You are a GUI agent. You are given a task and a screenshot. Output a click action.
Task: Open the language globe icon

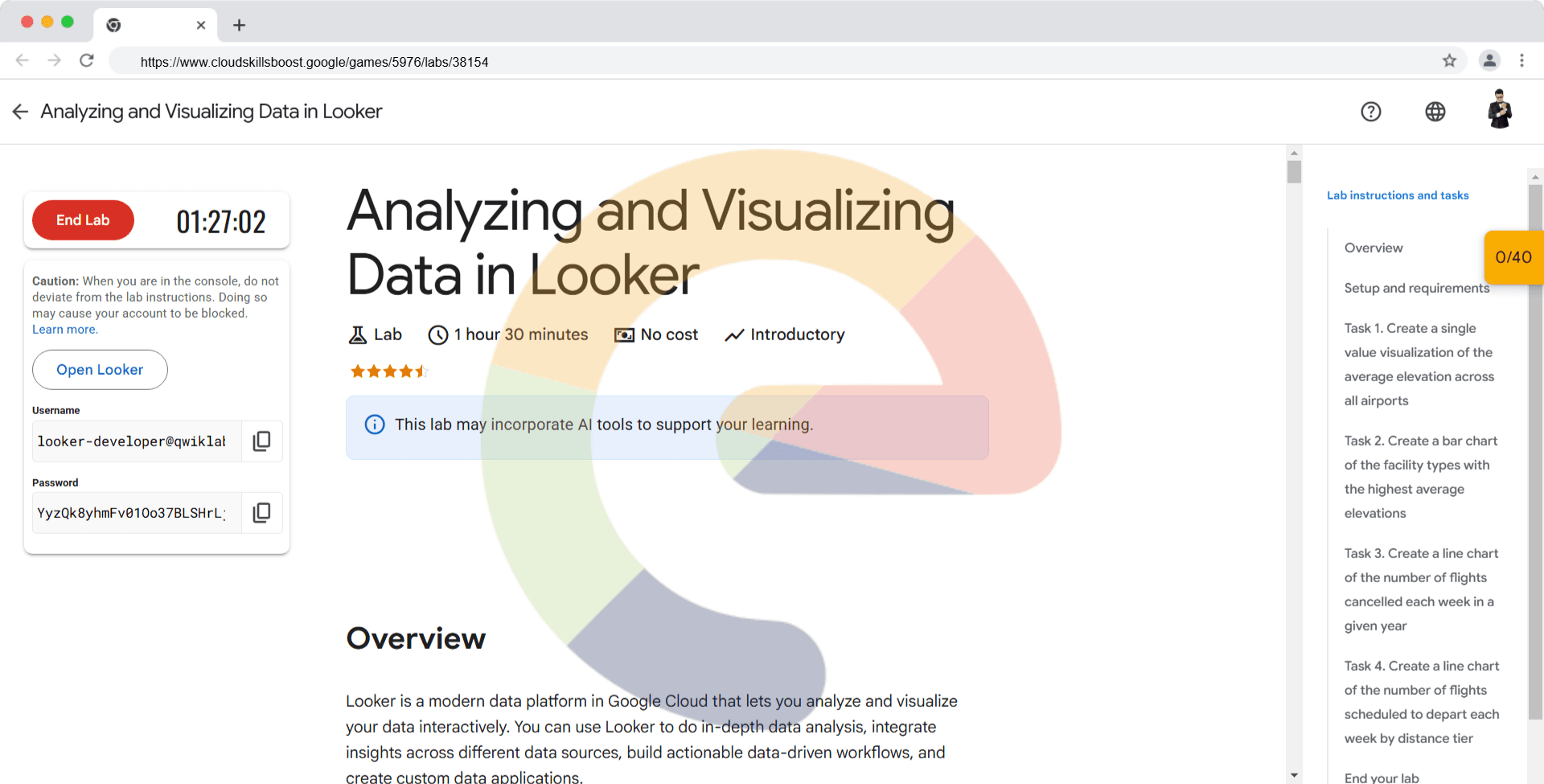1435,112
